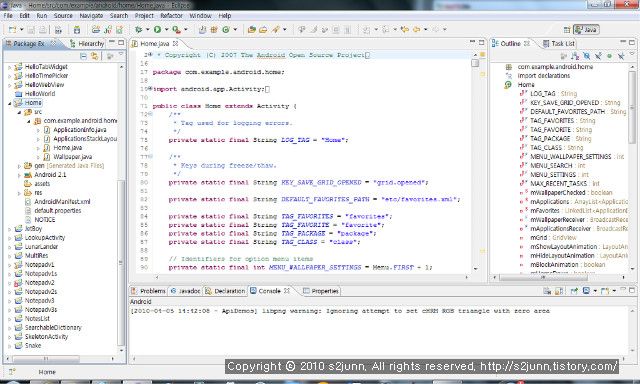Click the Search flashlight toolbar icon

pyautogui.click(x=276, y=29)
